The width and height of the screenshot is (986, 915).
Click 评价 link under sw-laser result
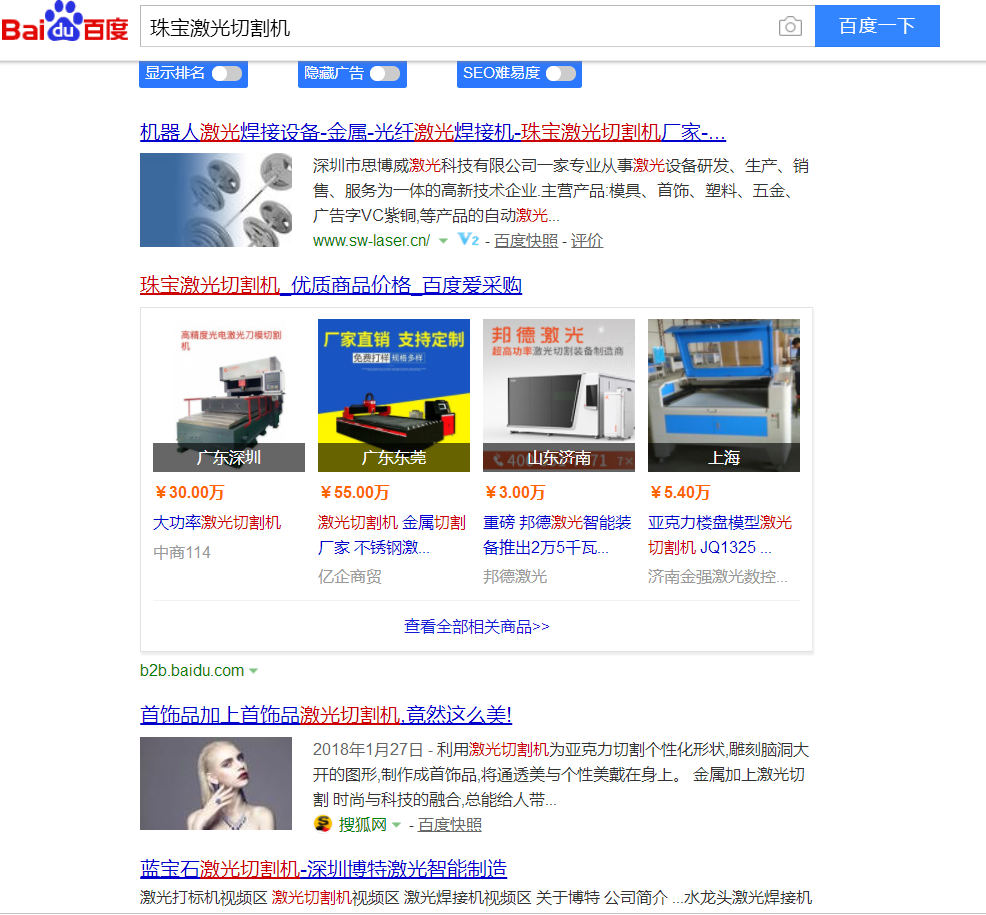[x=587, y=241]
